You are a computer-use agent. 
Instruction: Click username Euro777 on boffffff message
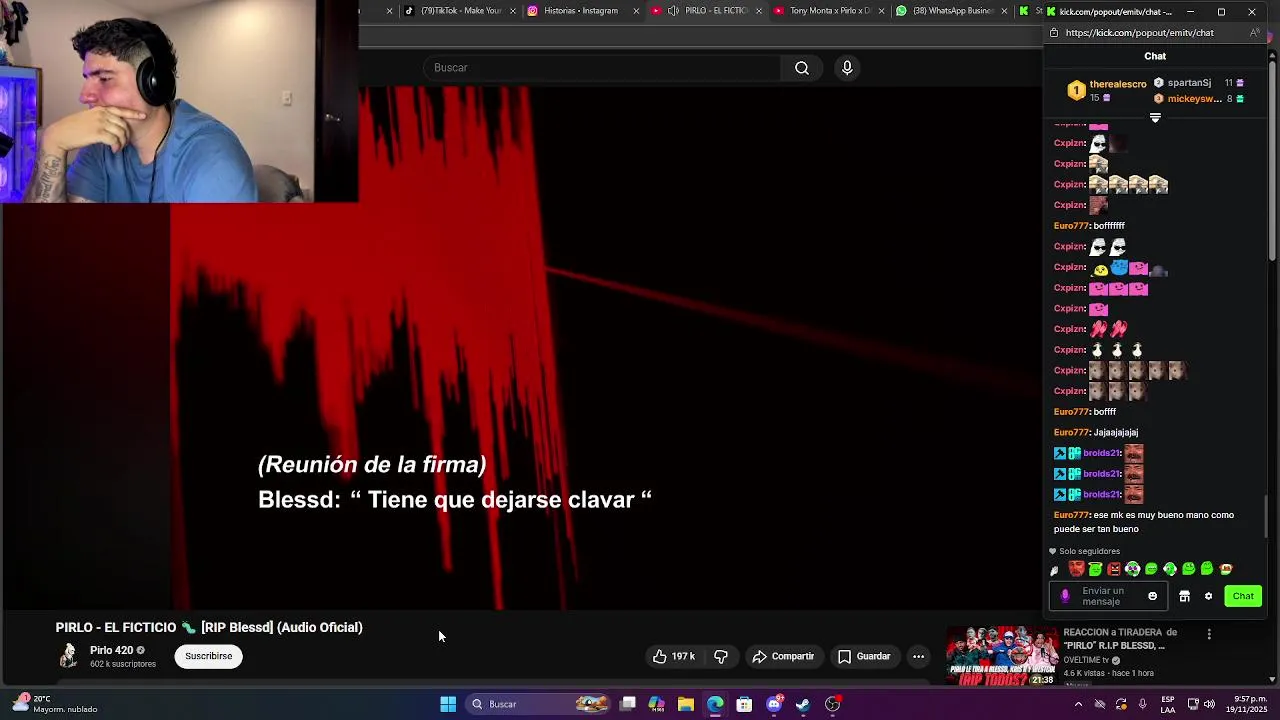[1071, 226]
